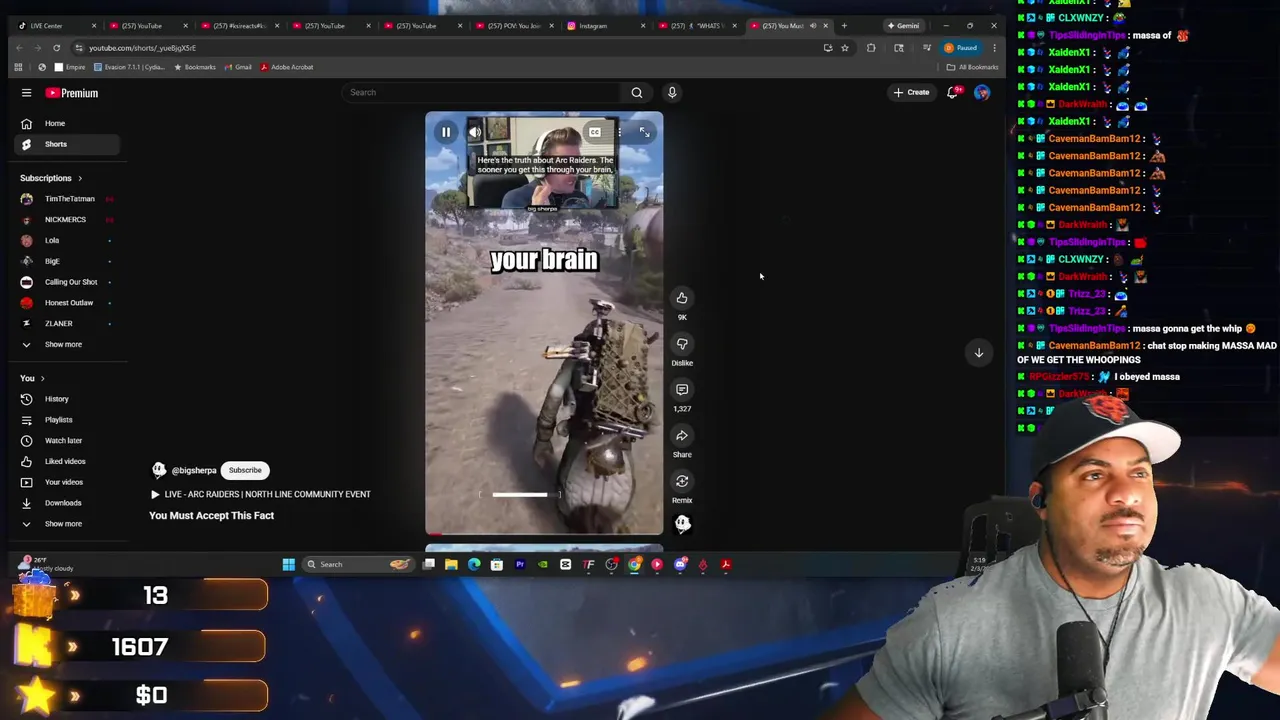Open fullscreen for the Short
1280x720 pixels.
(x=644, y=132)
